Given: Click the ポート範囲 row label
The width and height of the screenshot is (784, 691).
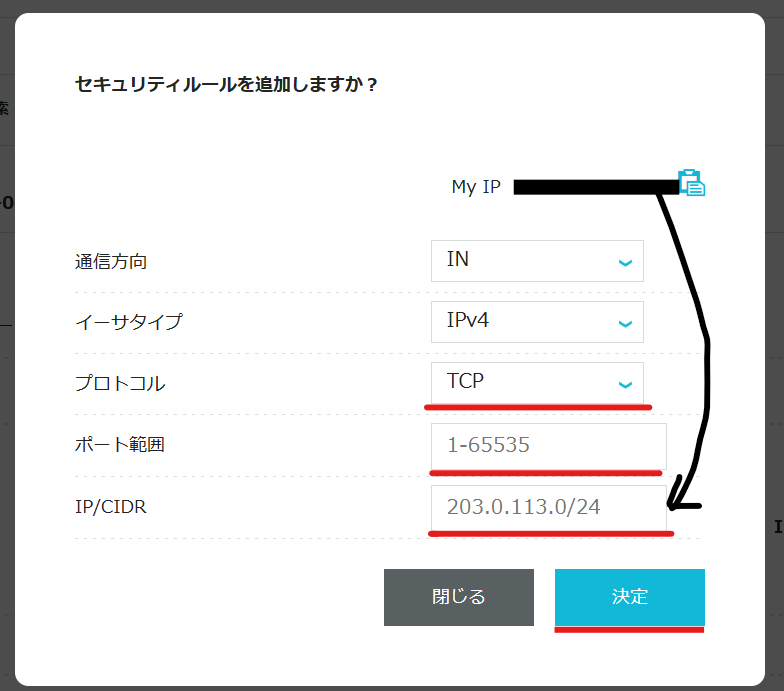Looking at the screenshot, I should click(x=119, y=445).
